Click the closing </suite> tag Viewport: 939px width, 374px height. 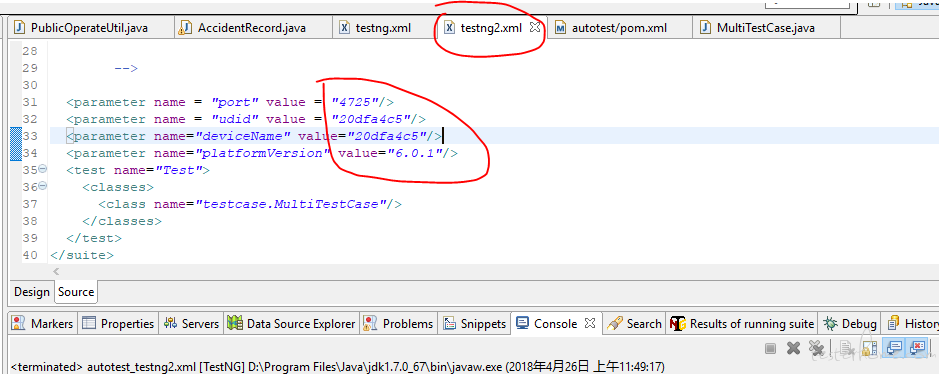(x=82, y=255)
